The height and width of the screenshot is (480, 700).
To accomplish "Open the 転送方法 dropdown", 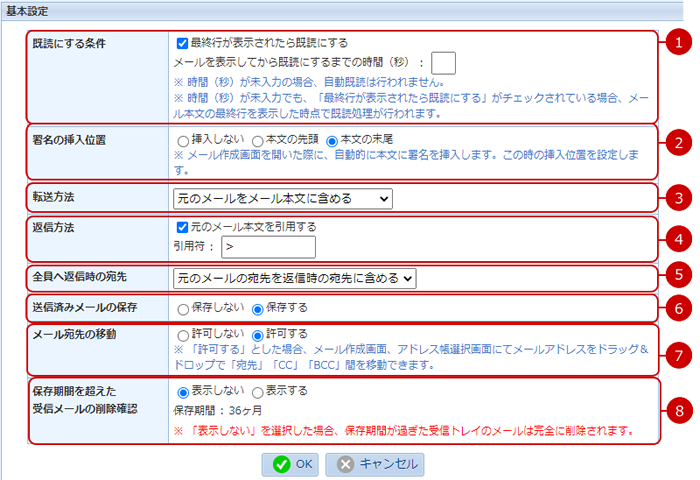I will click(283, 199).
